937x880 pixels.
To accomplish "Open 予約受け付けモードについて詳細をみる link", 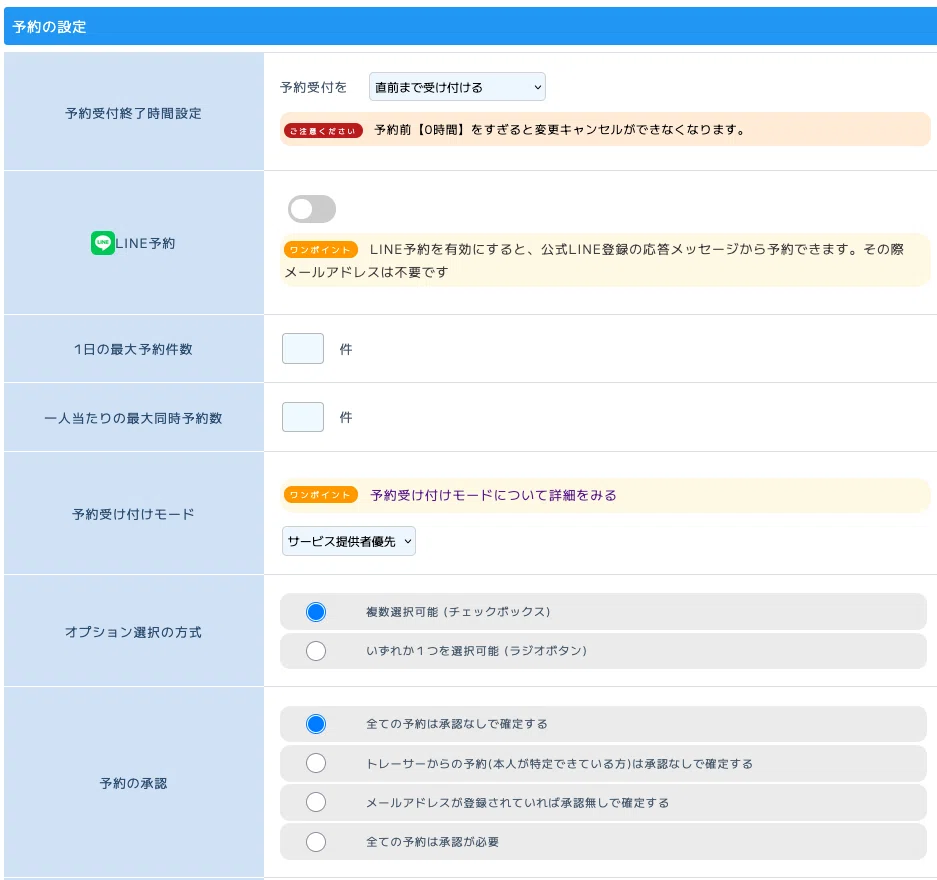I will pyautogui.click(x=494, y=495).
